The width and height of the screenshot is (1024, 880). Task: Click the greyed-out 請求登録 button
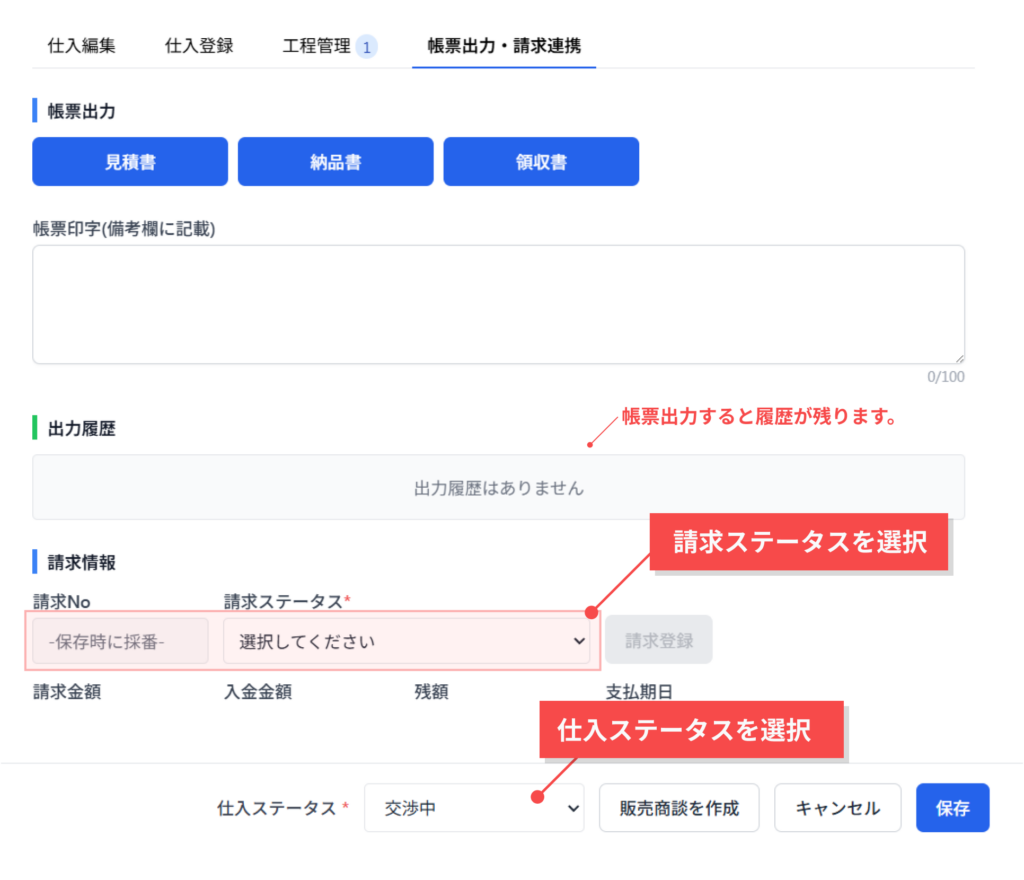tap(659, 640)
